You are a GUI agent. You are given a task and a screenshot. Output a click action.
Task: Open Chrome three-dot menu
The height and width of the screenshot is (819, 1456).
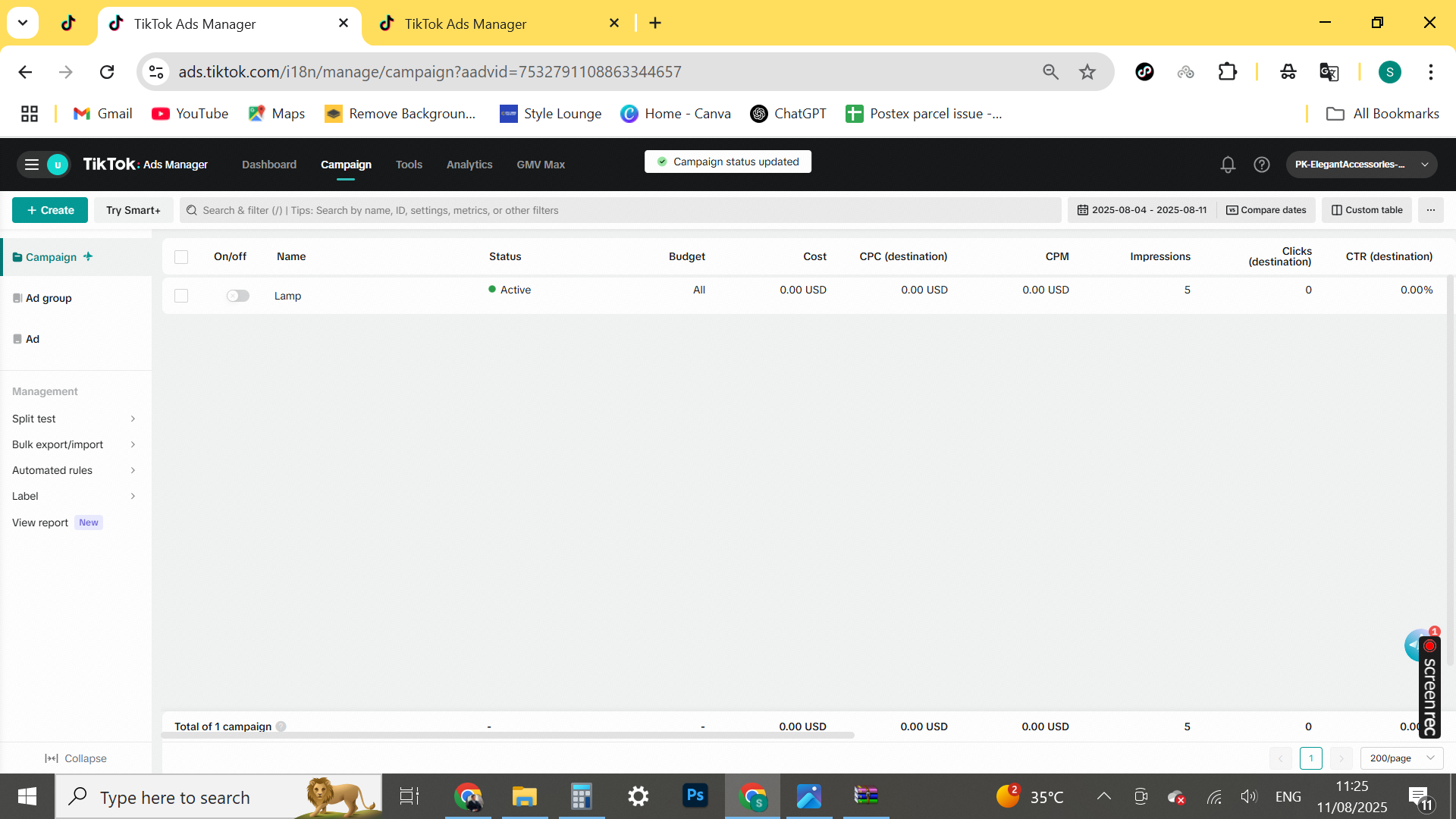pyautogui.click(x=1430, y=72)
